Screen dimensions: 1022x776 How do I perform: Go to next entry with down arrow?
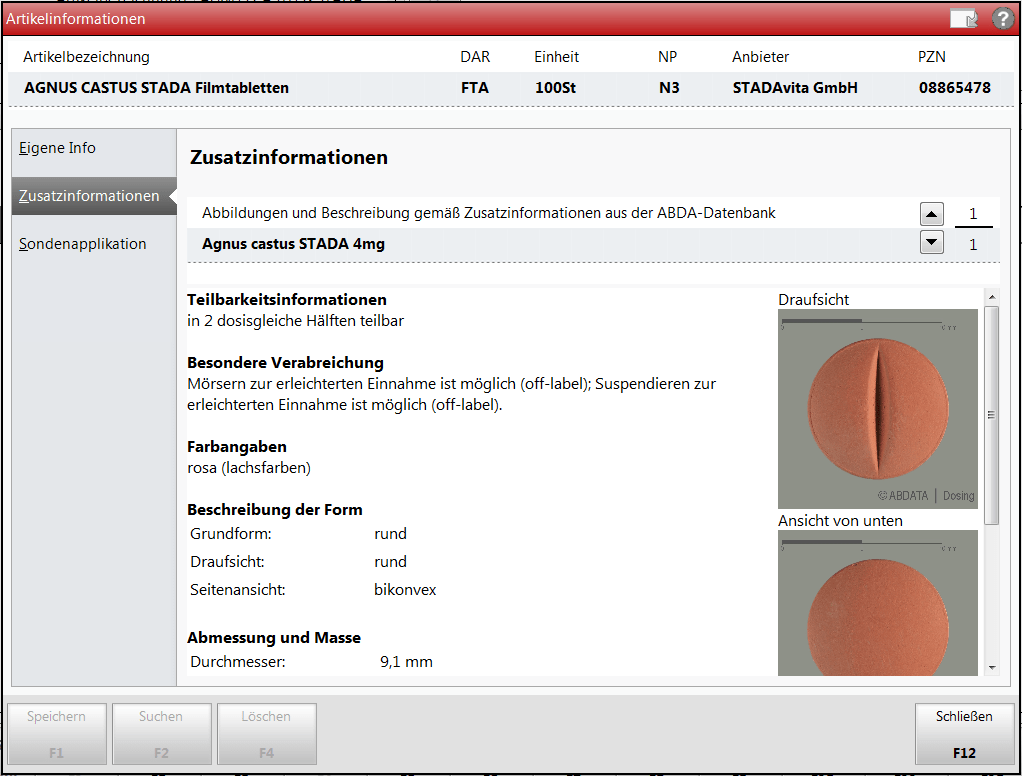coord(932,243)
